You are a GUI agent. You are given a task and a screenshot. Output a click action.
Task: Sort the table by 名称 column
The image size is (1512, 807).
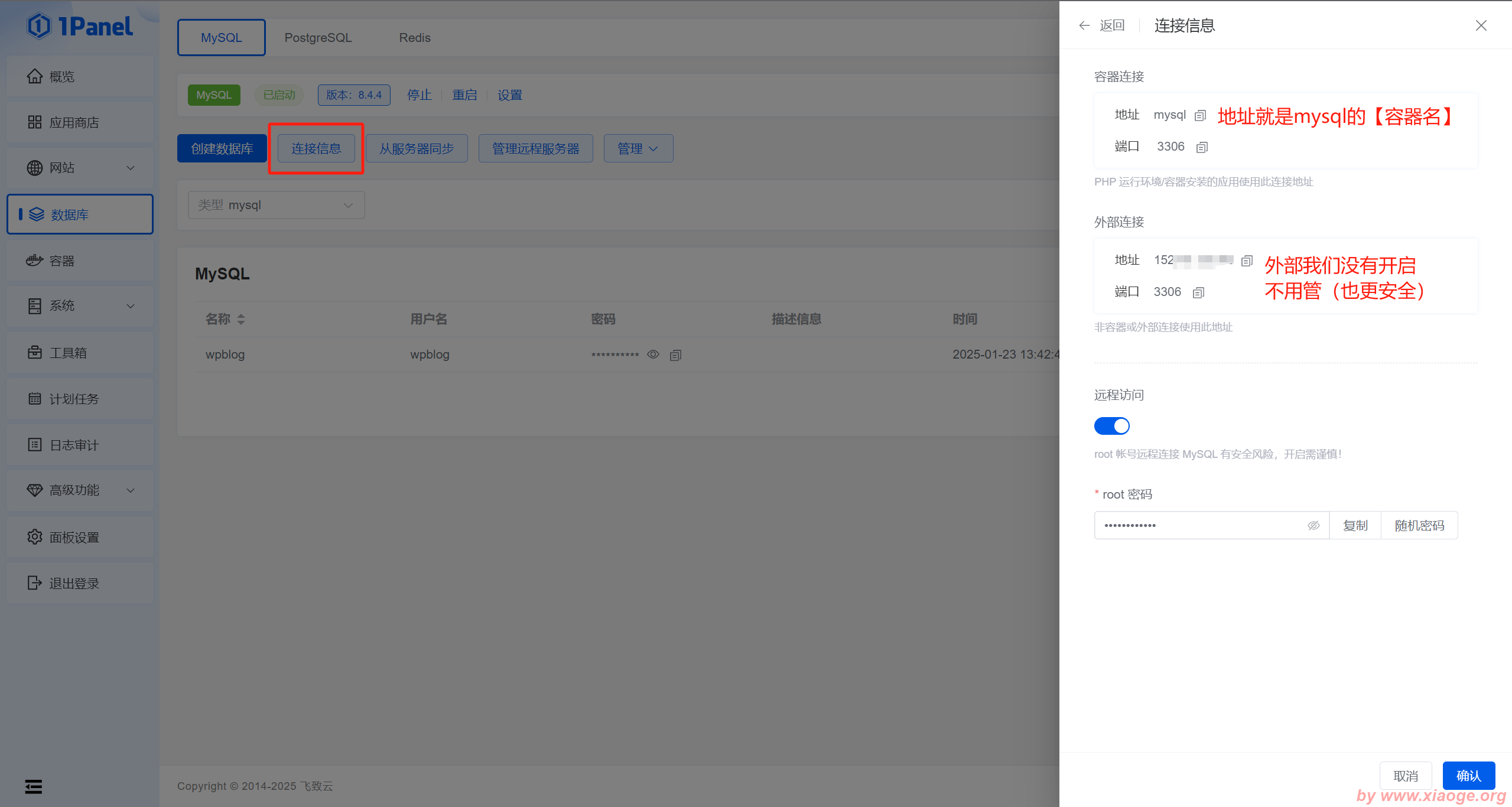pyautogui.click(x=240, y=320)
